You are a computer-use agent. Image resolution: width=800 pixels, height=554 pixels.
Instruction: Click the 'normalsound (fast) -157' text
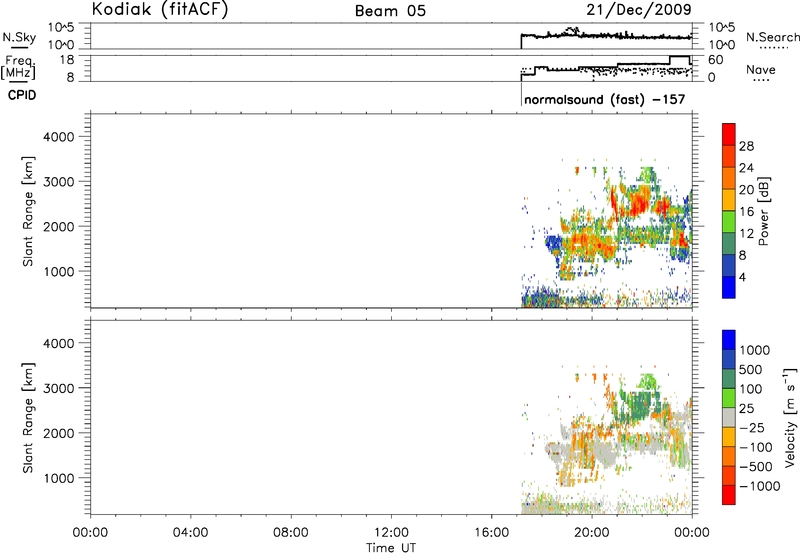[x=605, y=99]
